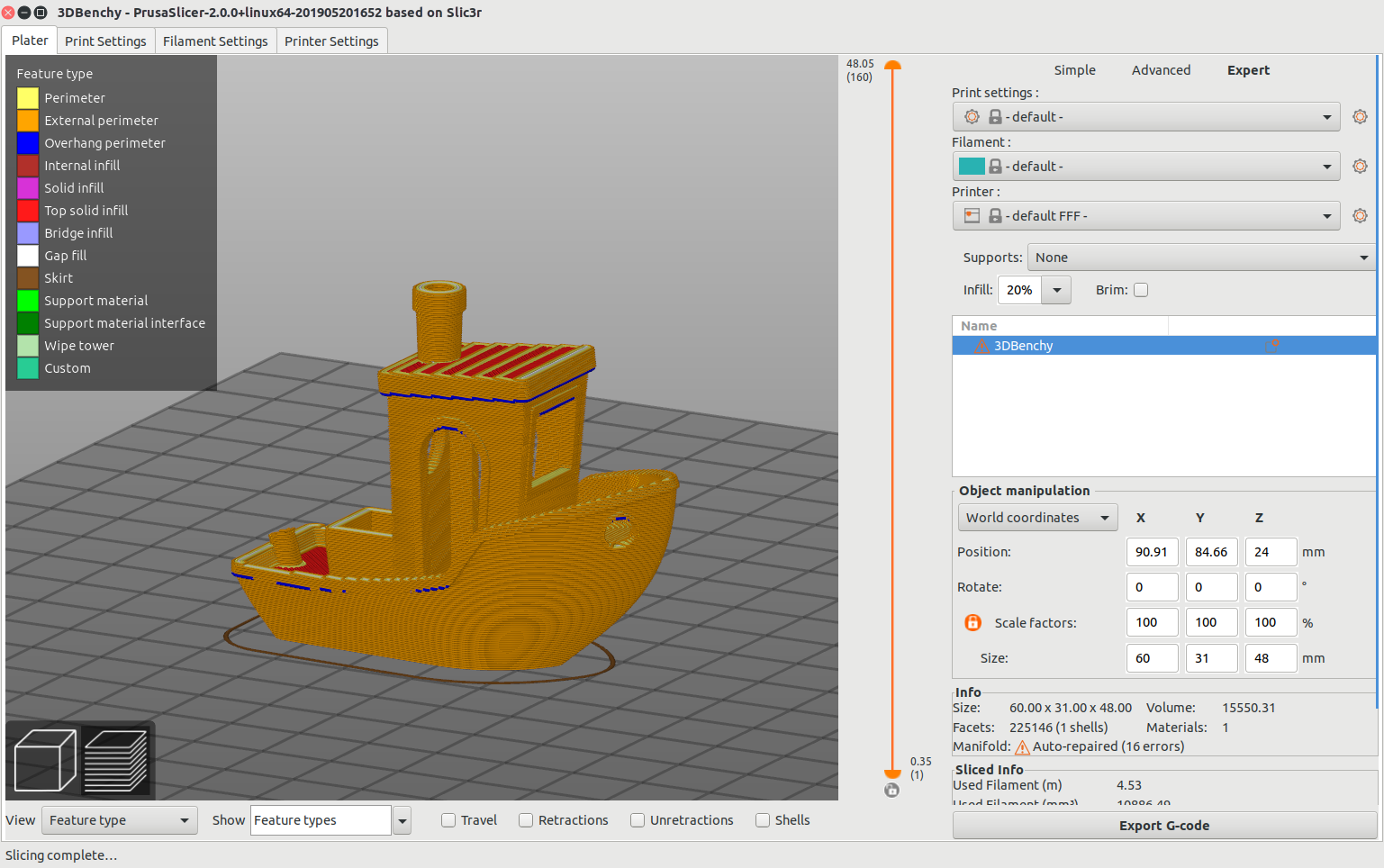Enable the Brim checkbox
The width and height of the screenshot is (1384, 868).
click(x=1141, y=290)
